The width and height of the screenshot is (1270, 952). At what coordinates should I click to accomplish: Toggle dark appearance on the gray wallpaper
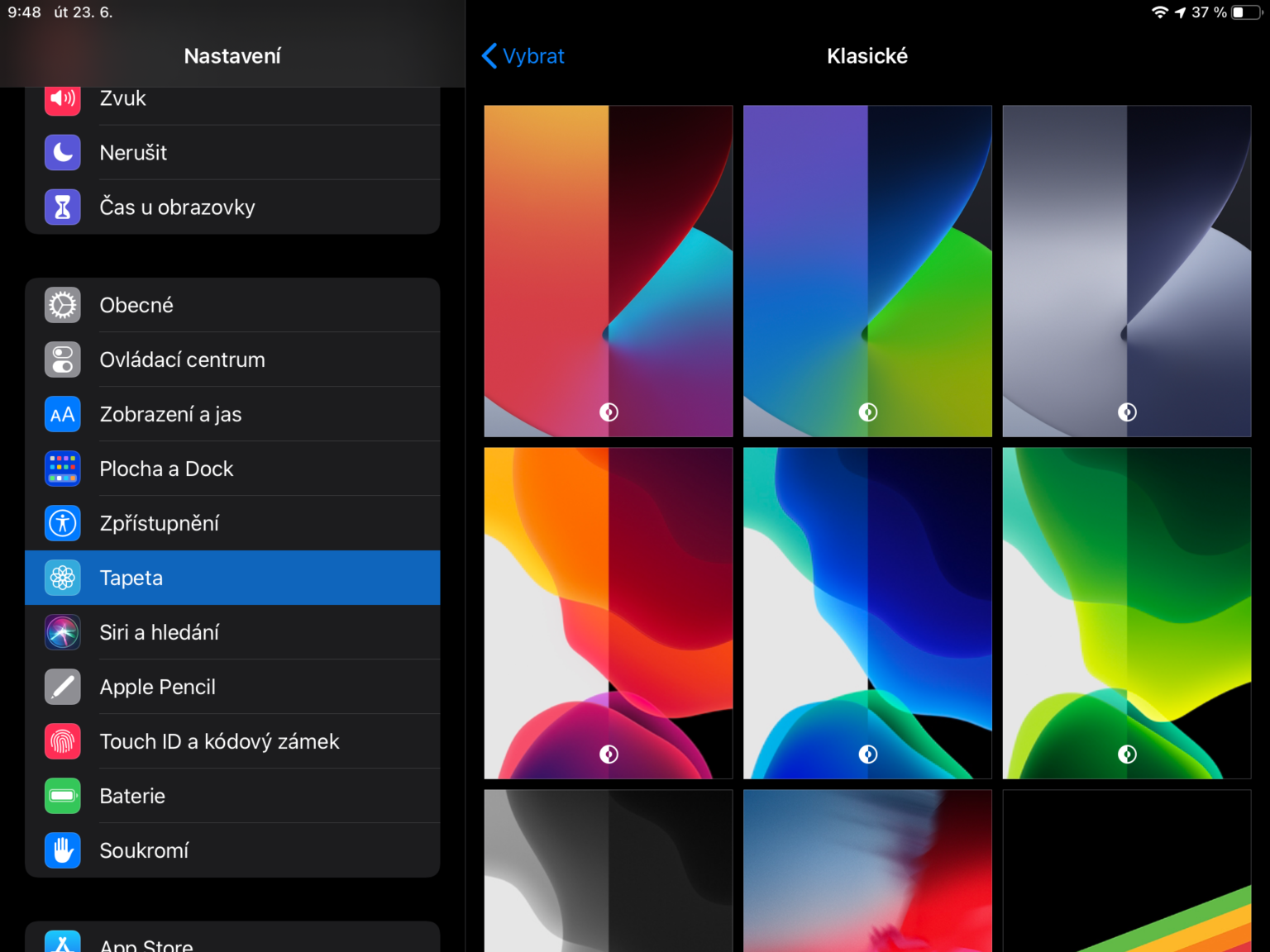[x=1126, y=412]
